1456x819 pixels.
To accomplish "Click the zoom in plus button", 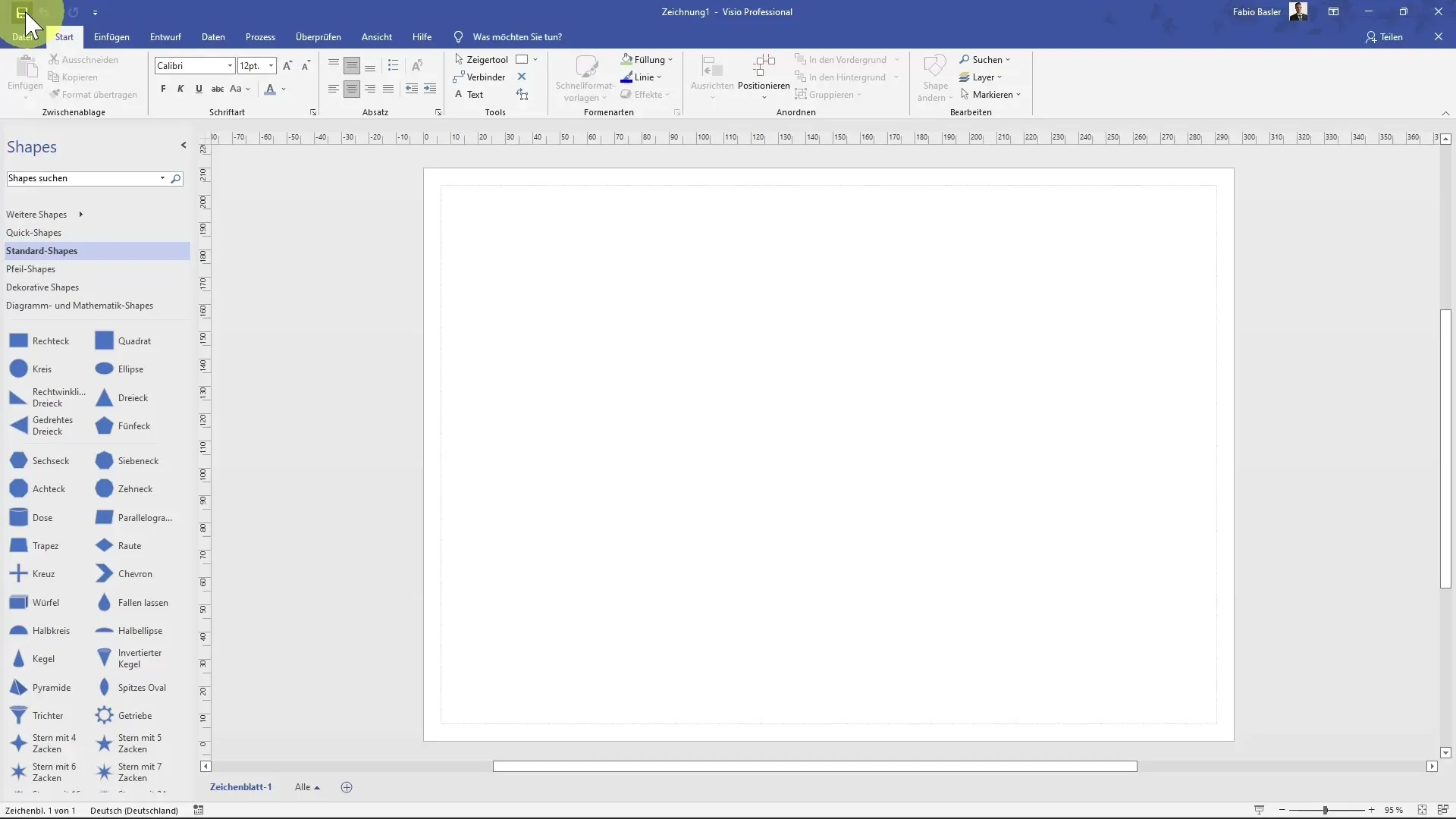I will tap(1371, 810).
